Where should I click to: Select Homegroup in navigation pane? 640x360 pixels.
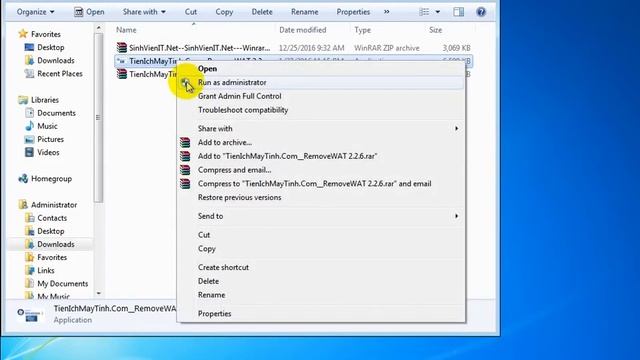46,179
